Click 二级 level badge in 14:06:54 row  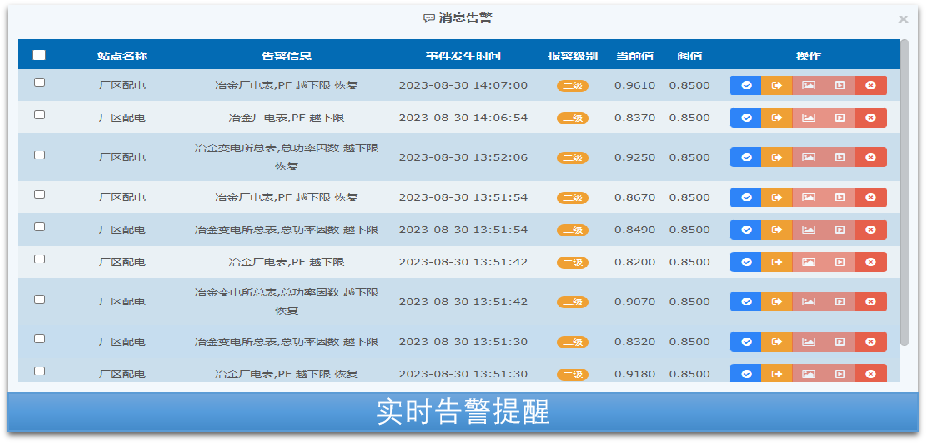click(572, 118)
